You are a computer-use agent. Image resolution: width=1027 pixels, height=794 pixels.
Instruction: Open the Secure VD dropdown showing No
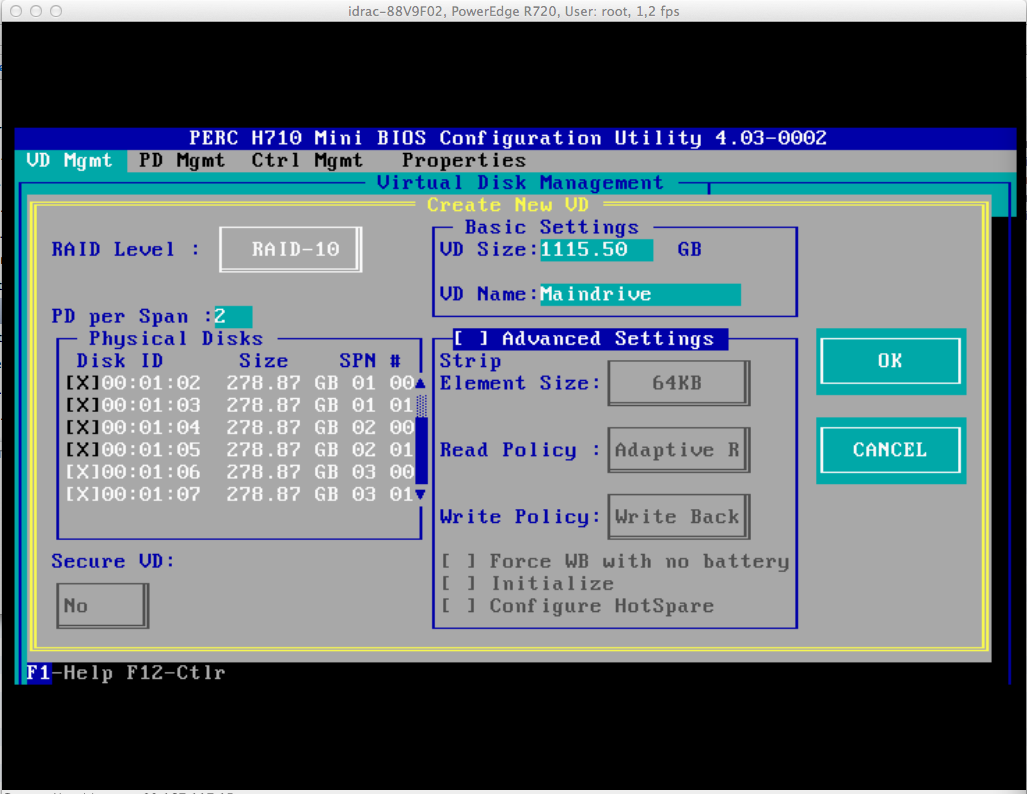tap(102, 606)
